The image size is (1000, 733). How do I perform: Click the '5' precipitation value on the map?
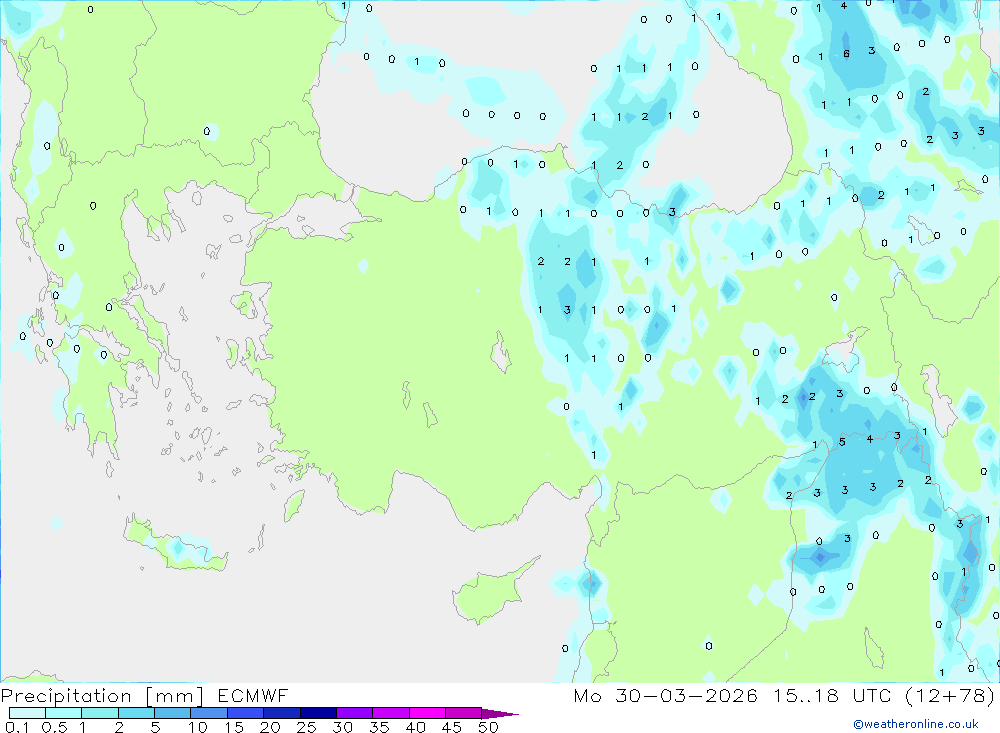point(842,441)
